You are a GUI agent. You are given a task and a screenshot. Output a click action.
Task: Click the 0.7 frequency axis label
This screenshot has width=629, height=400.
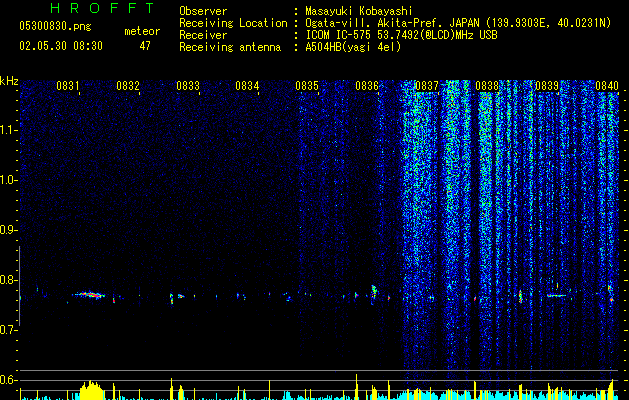tap(8, 330)
